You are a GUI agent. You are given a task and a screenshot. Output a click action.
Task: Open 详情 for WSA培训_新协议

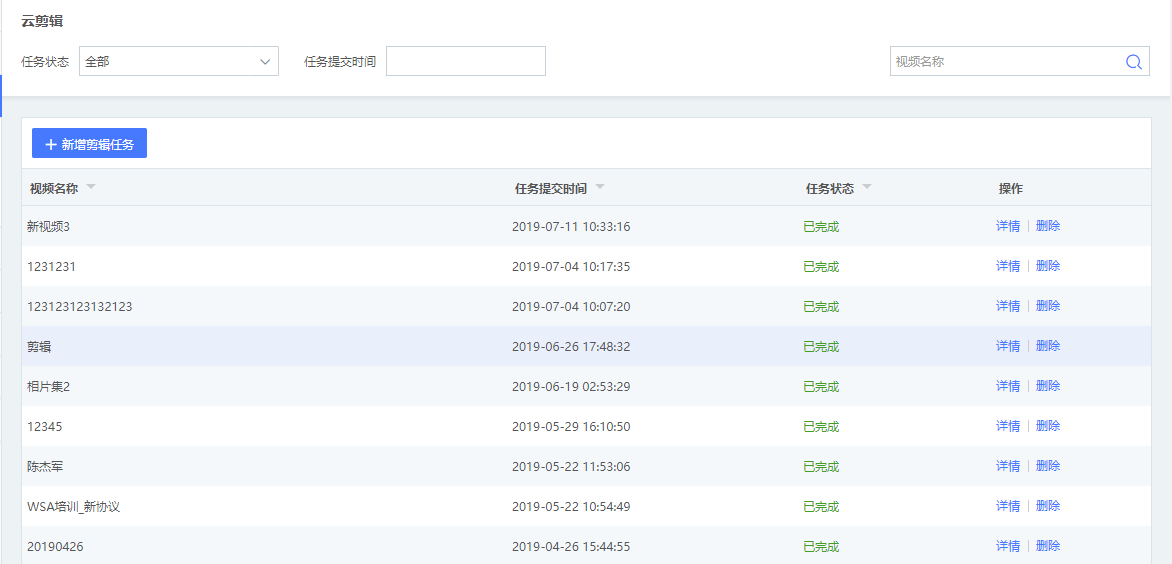[x=1008, y=506]
